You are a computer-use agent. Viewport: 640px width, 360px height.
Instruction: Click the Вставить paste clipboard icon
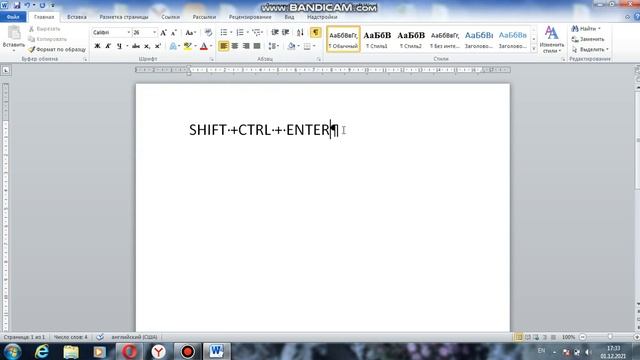click(14, 33)
